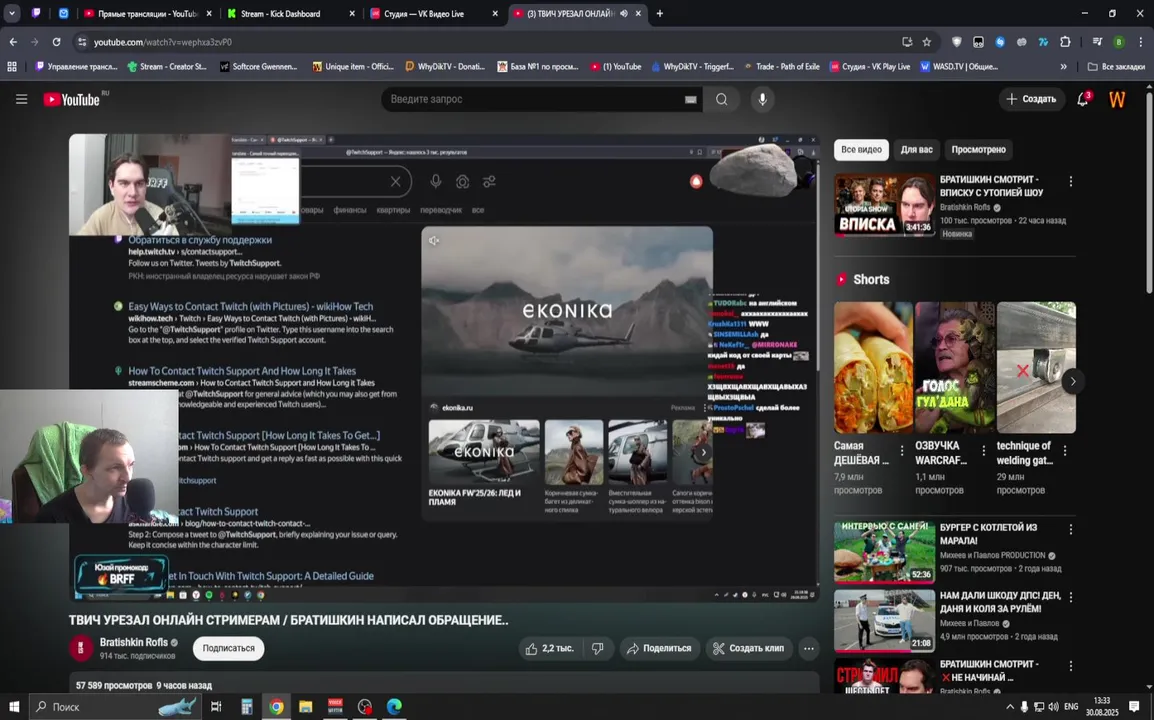Open options for the welding gate short
Screen dimensions: 1154x720
point(1064,450)
